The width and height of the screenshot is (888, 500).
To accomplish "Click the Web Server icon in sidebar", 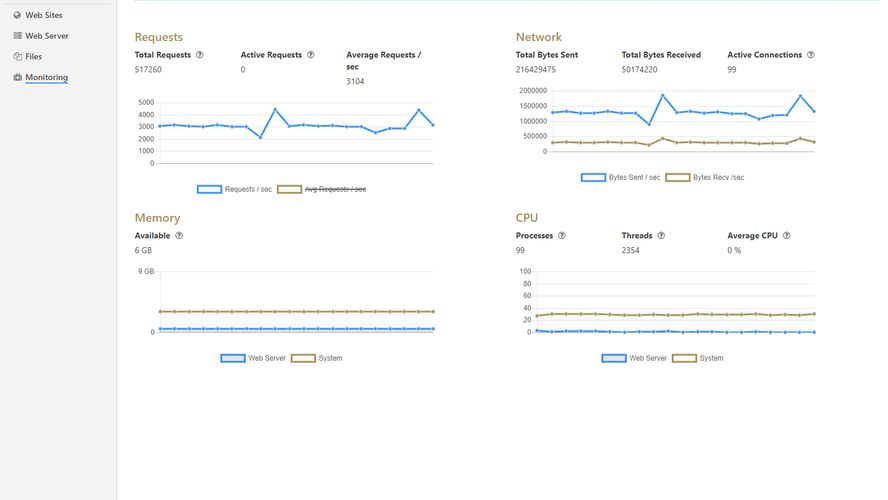I will (17, 36).
